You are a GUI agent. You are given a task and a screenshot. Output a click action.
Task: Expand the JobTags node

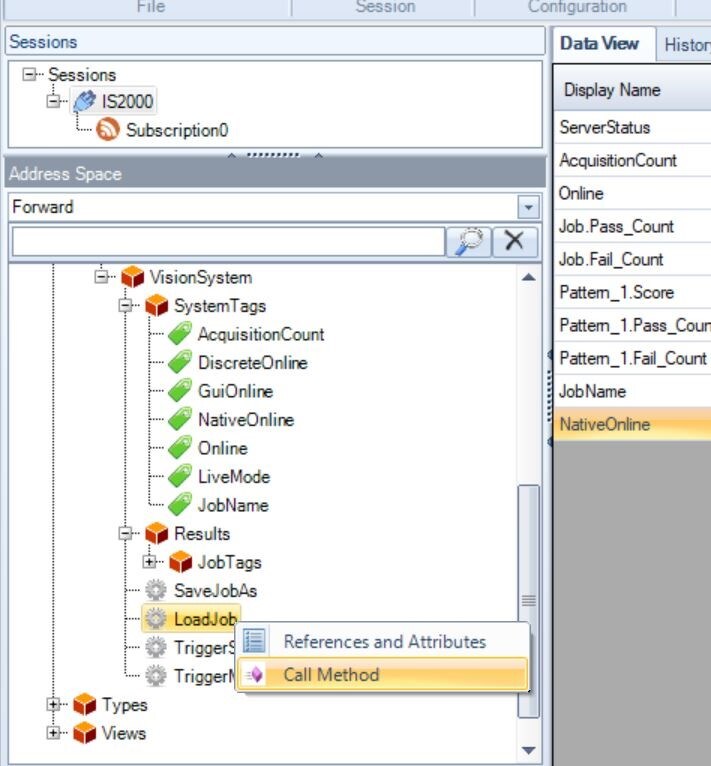[x=150, y=562]
